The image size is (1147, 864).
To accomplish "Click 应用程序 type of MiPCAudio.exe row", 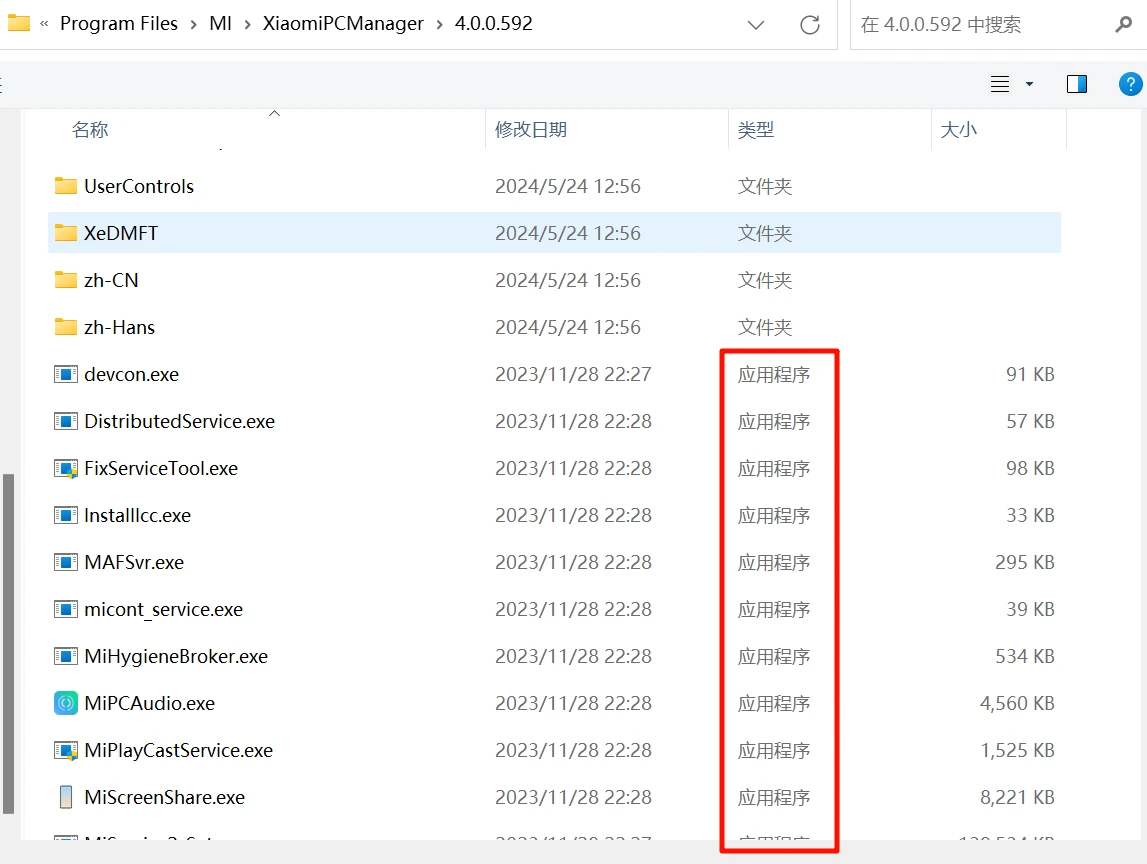I will (774, 704).
